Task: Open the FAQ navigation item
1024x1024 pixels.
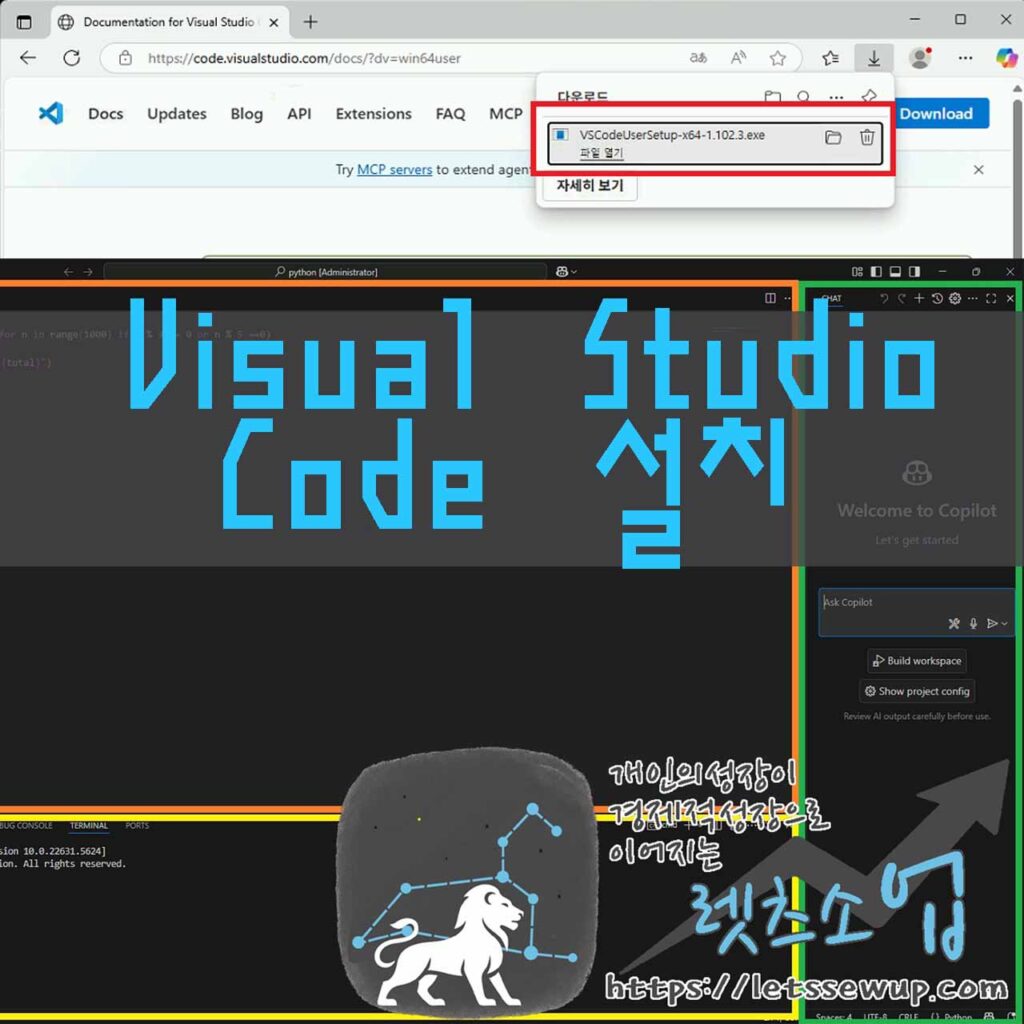Action: (x=450, y=114)
